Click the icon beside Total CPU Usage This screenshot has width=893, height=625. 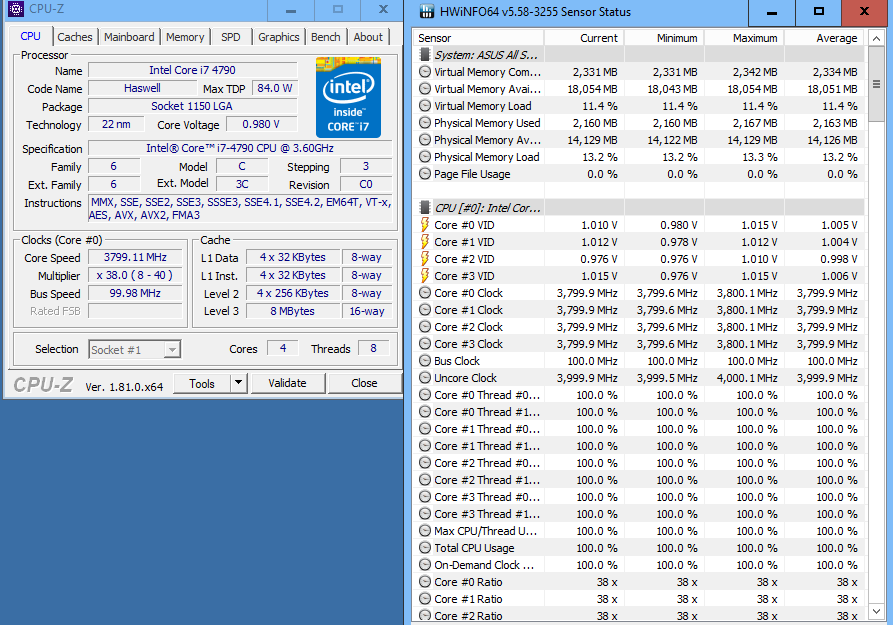point(425,548)
